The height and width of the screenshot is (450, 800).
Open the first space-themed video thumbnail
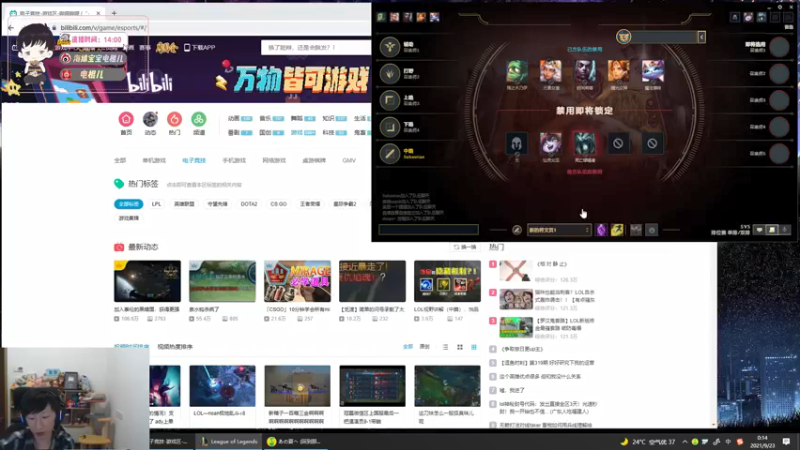tap(147, 281)
